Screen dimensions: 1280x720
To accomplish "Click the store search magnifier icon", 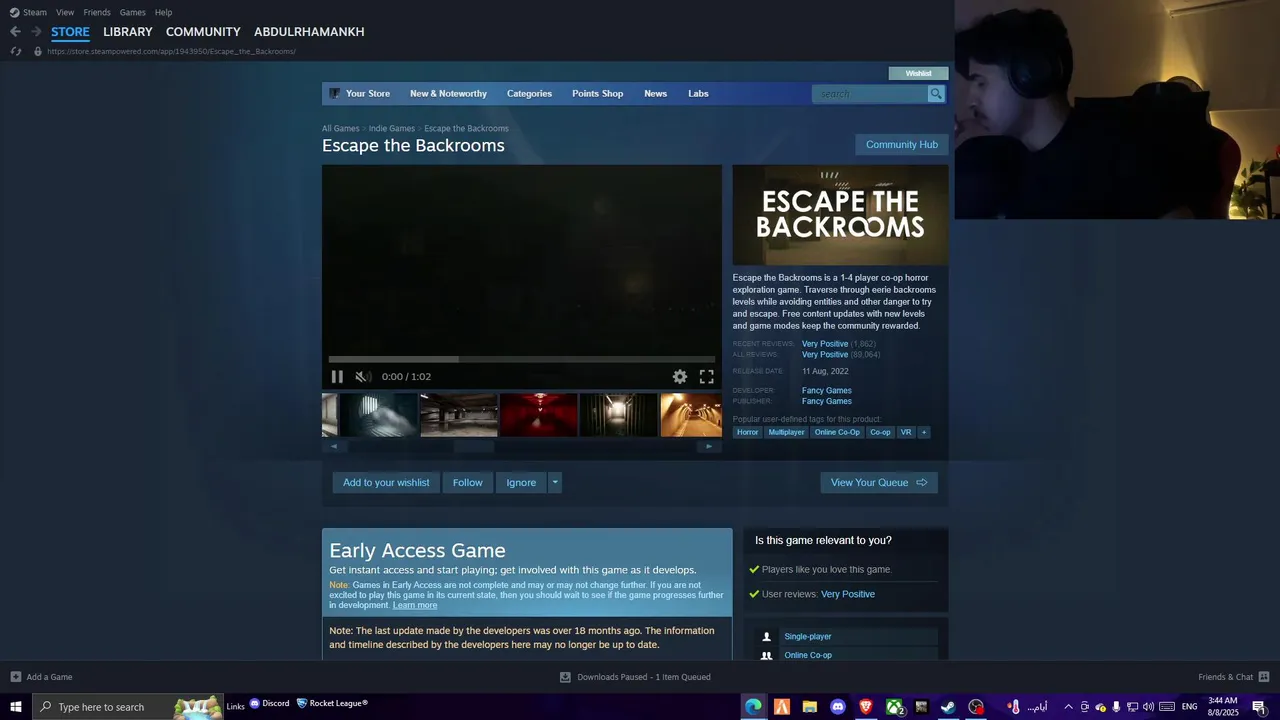I will coord(936,94).
